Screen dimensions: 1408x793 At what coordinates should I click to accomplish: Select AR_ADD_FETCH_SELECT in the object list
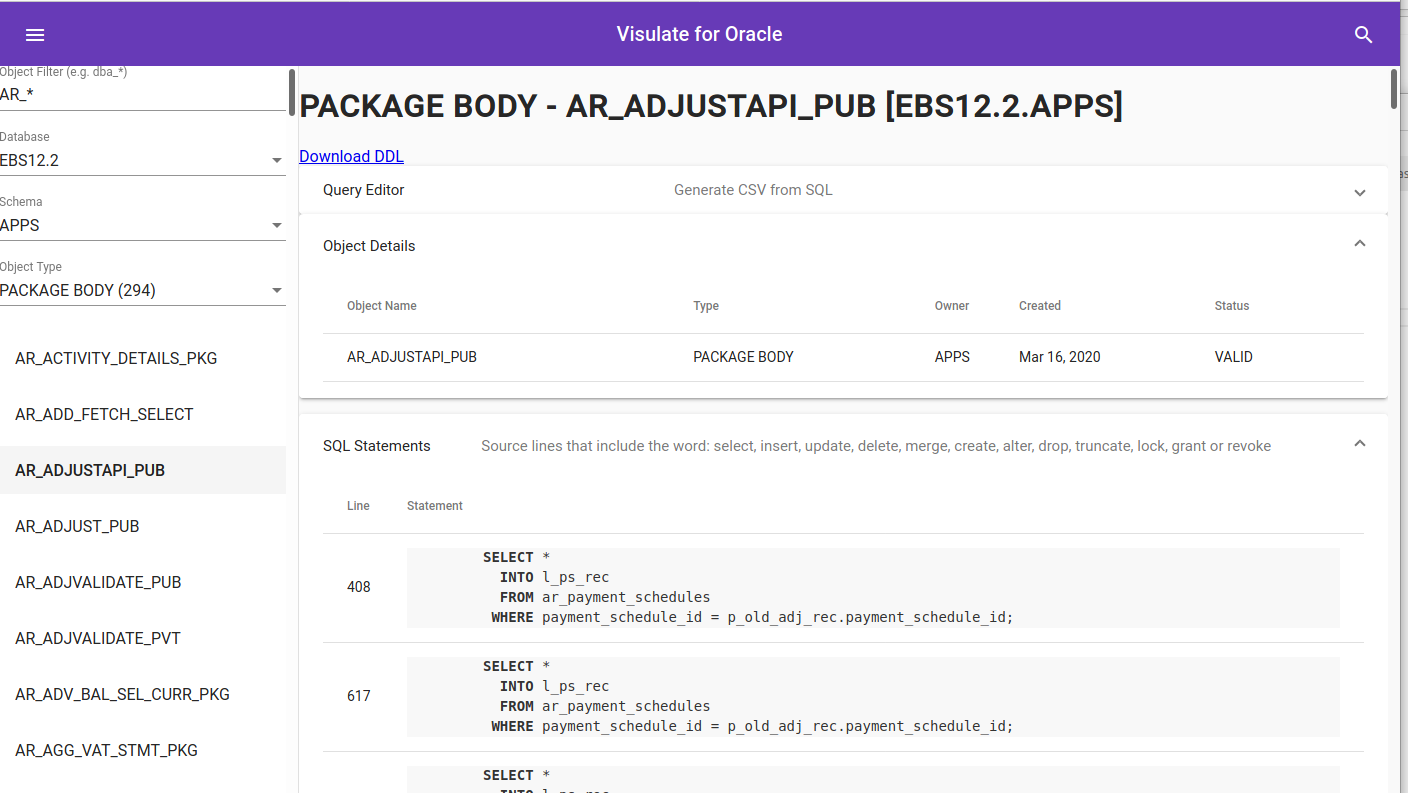(143, 414)
